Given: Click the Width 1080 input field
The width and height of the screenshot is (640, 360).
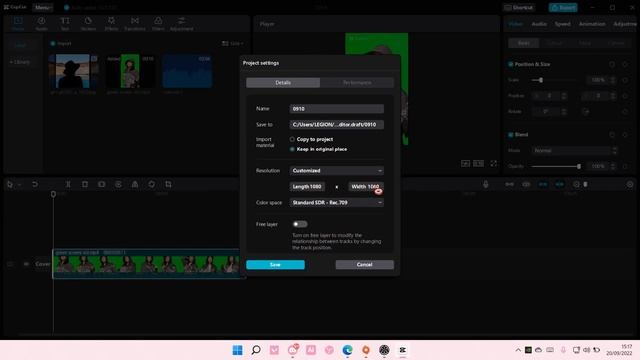Looking at the screenshot, I should (366, 187).
